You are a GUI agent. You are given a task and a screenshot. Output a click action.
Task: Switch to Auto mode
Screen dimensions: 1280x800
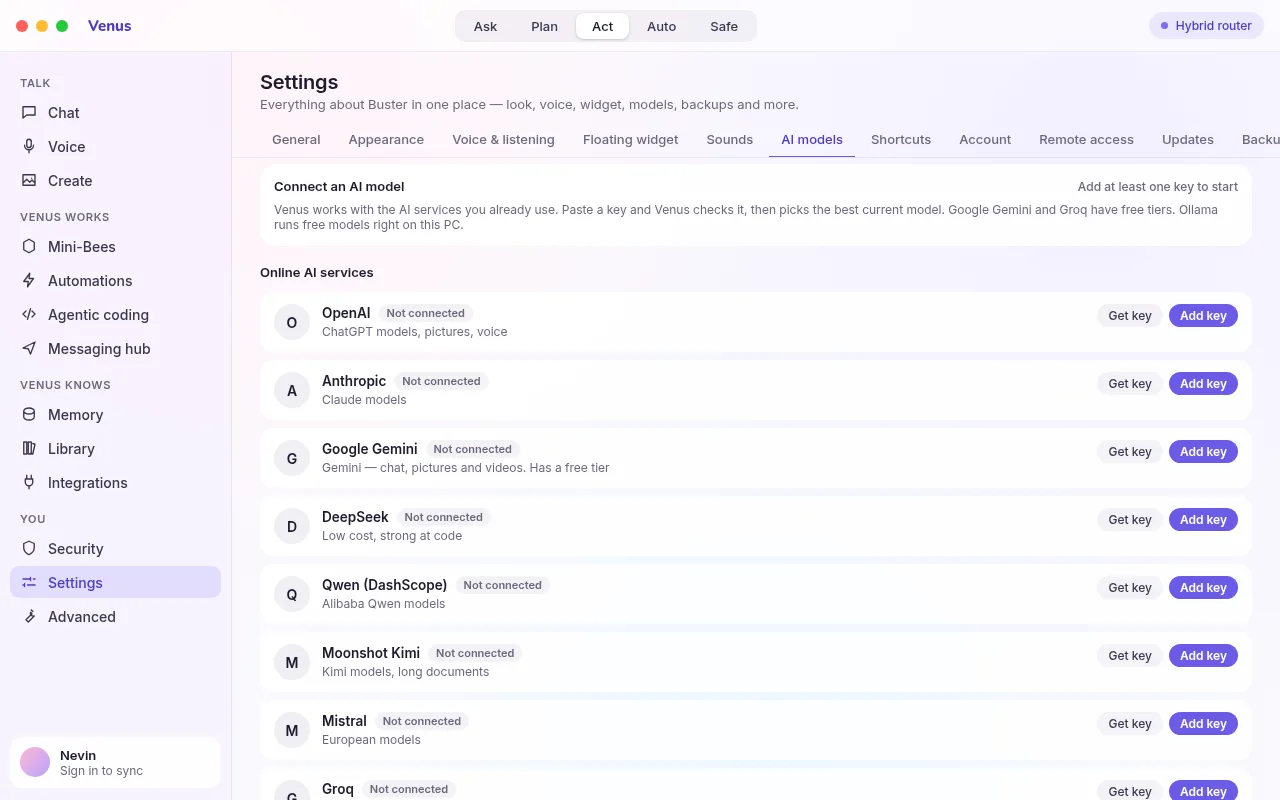click(661, 26)
